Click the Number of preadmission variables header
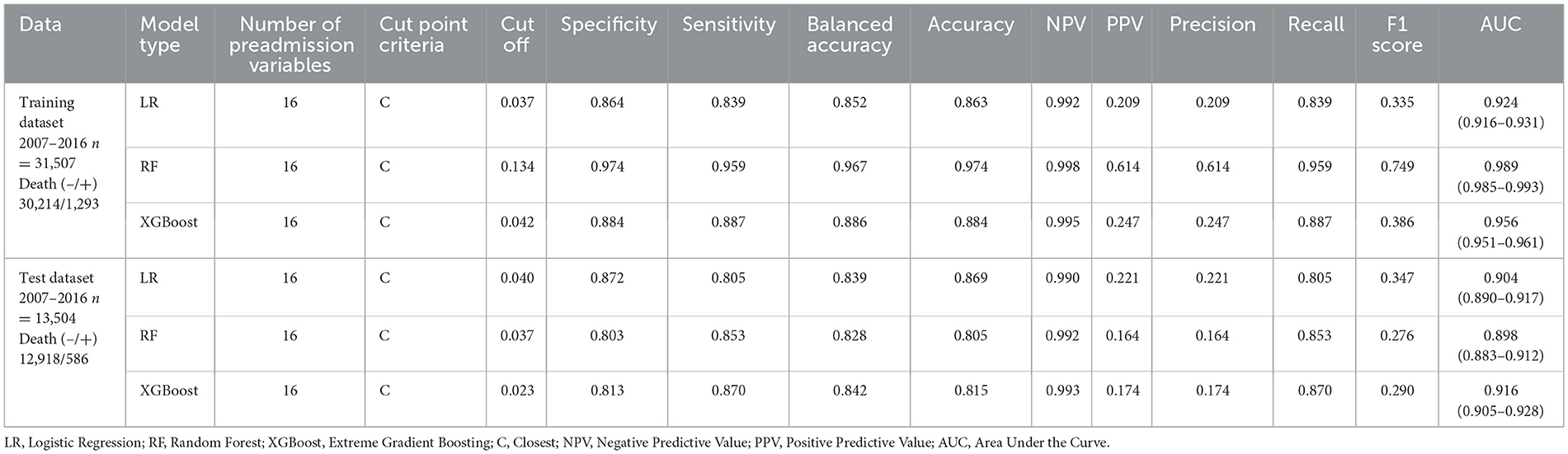Image resolution: width=1568 pixels, height=454 pixels. [290, 45]
